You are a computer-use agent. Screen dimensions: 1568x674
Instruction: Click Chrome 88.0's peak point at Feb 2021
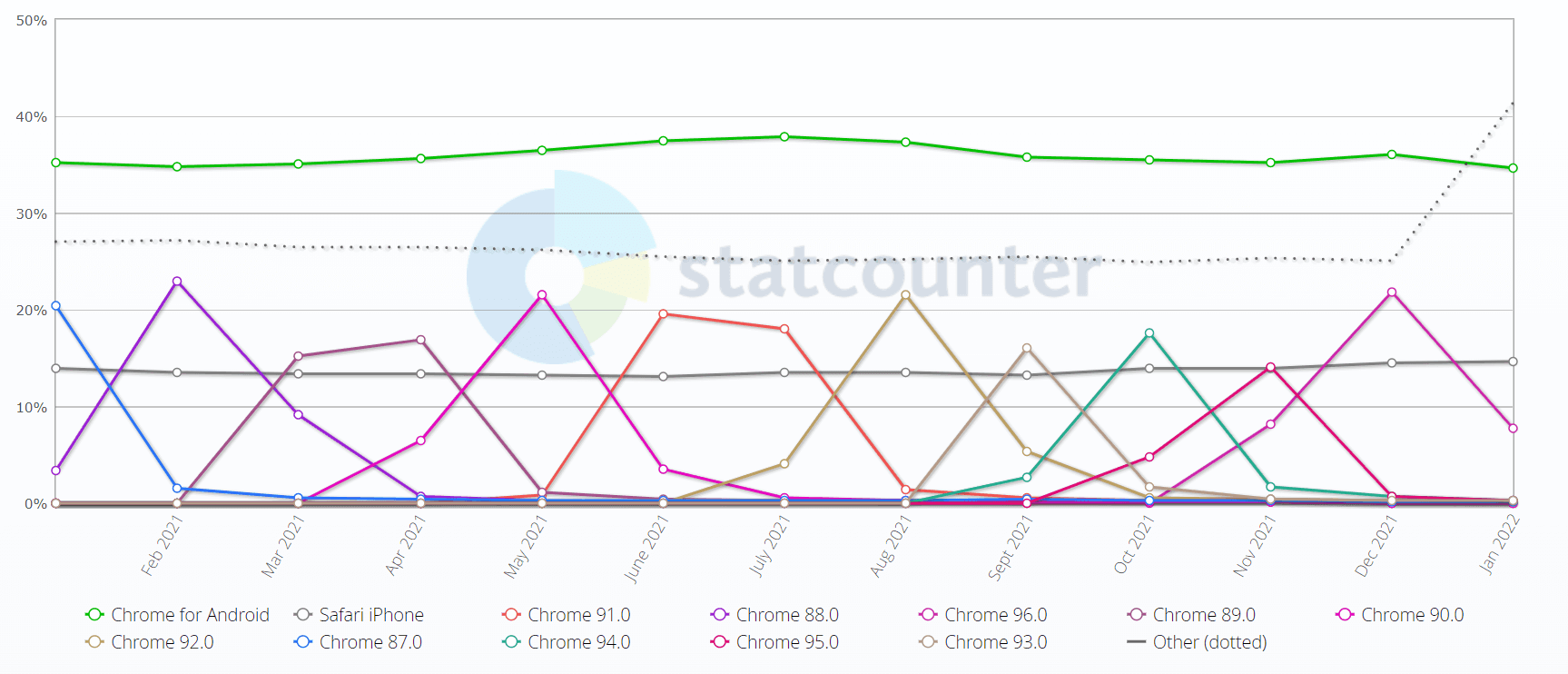pos(177,282)
